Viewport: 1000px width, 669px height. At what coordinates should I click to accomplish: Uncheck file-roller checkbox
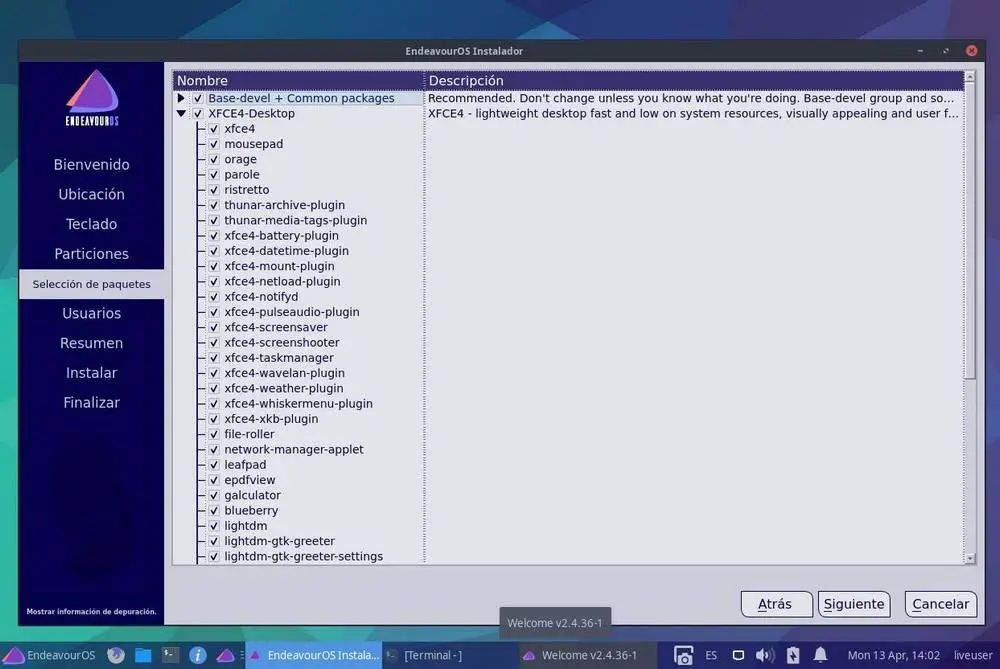click(214, 434)
